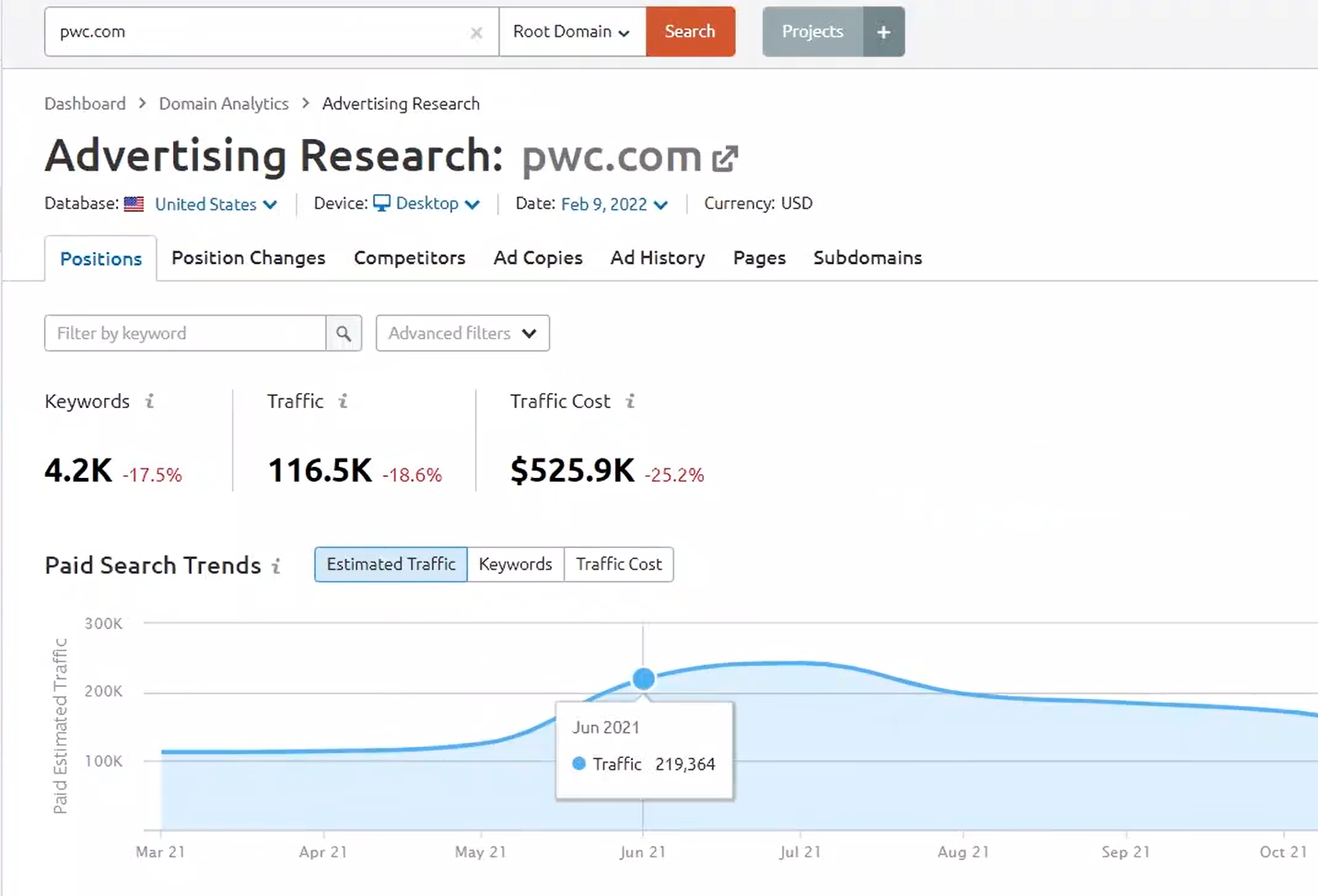Open the Feb 9, 2022 date picker

pyautogui.click(x=613, y=204)
